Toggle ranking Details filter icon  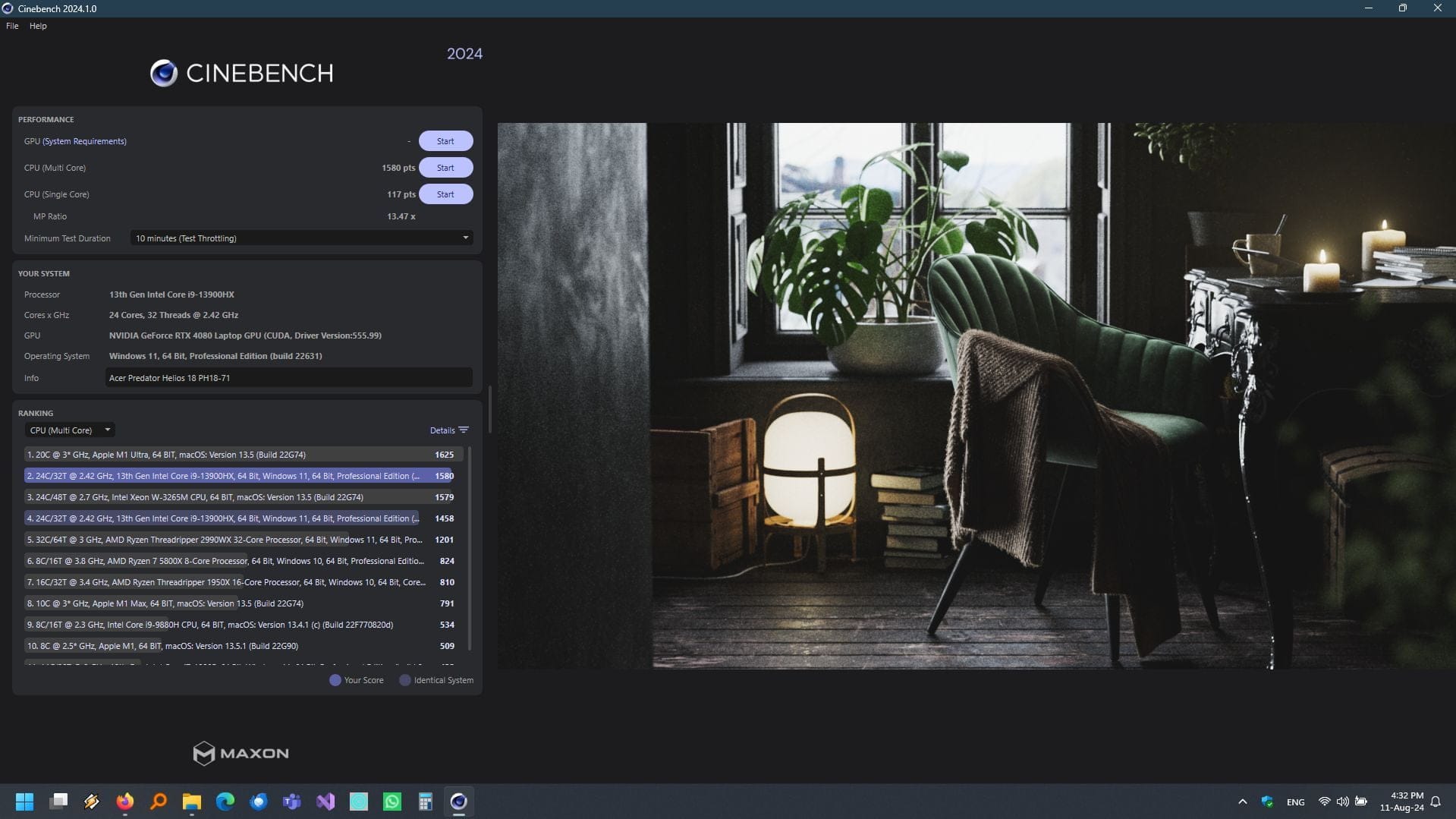coord(464,430)
